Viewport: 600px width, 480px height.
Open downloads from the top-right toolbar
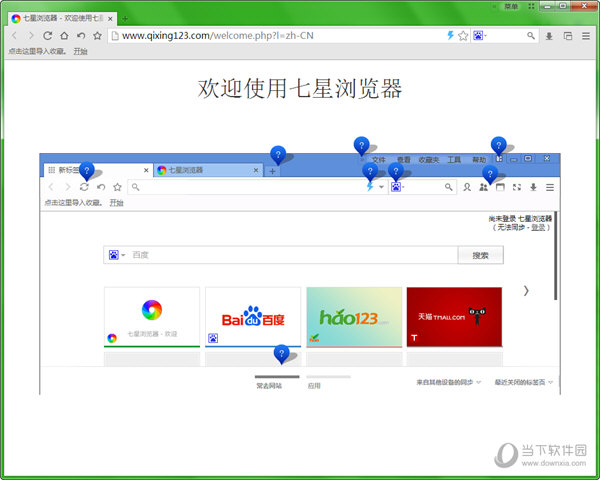549,35
